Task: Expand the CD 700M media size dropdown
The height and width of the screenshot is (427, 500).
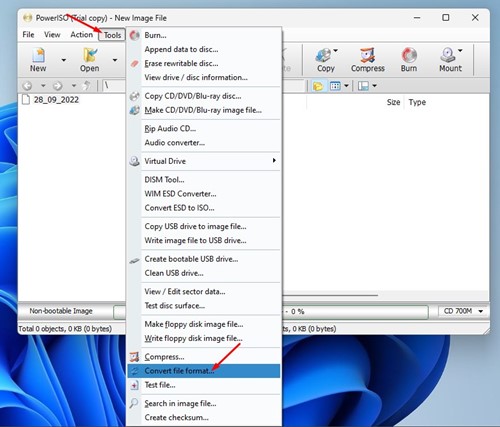Action: coord(481,311)
